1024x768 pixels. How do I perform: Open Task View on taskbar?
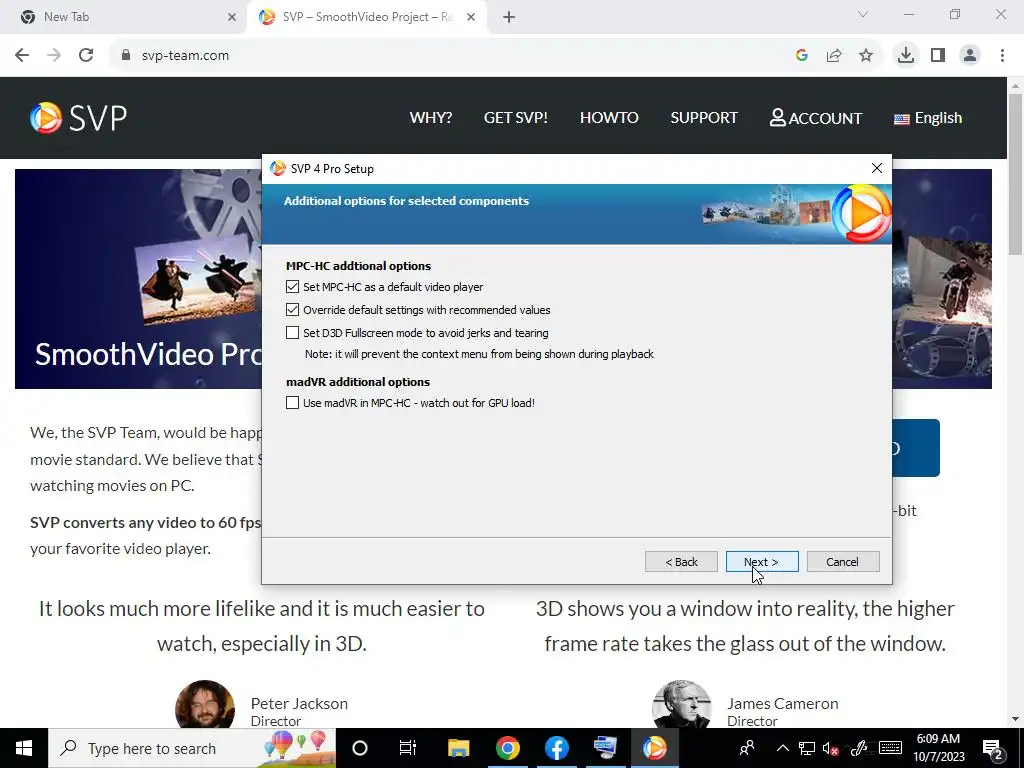(408, 748)
